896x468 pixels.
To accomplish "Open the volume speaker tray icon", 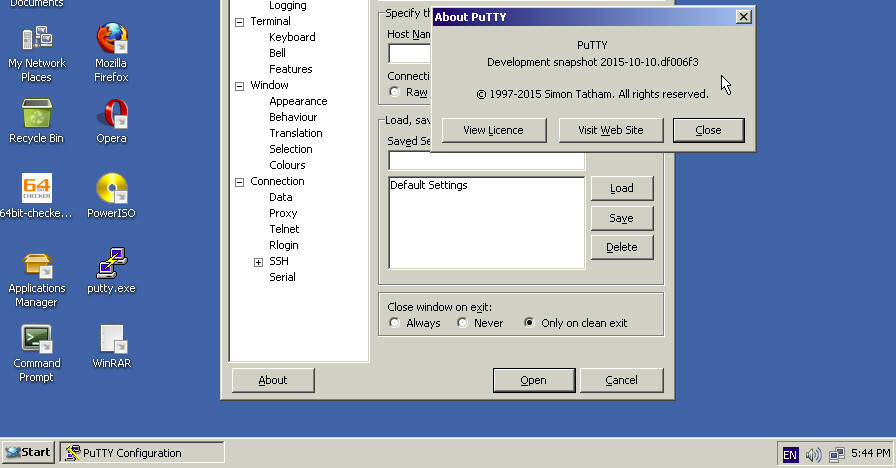I will click(813, 455).
